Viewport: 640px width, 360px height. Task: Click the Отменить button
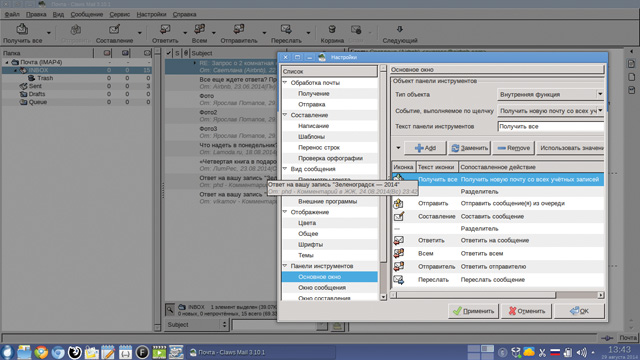[527, 311]
